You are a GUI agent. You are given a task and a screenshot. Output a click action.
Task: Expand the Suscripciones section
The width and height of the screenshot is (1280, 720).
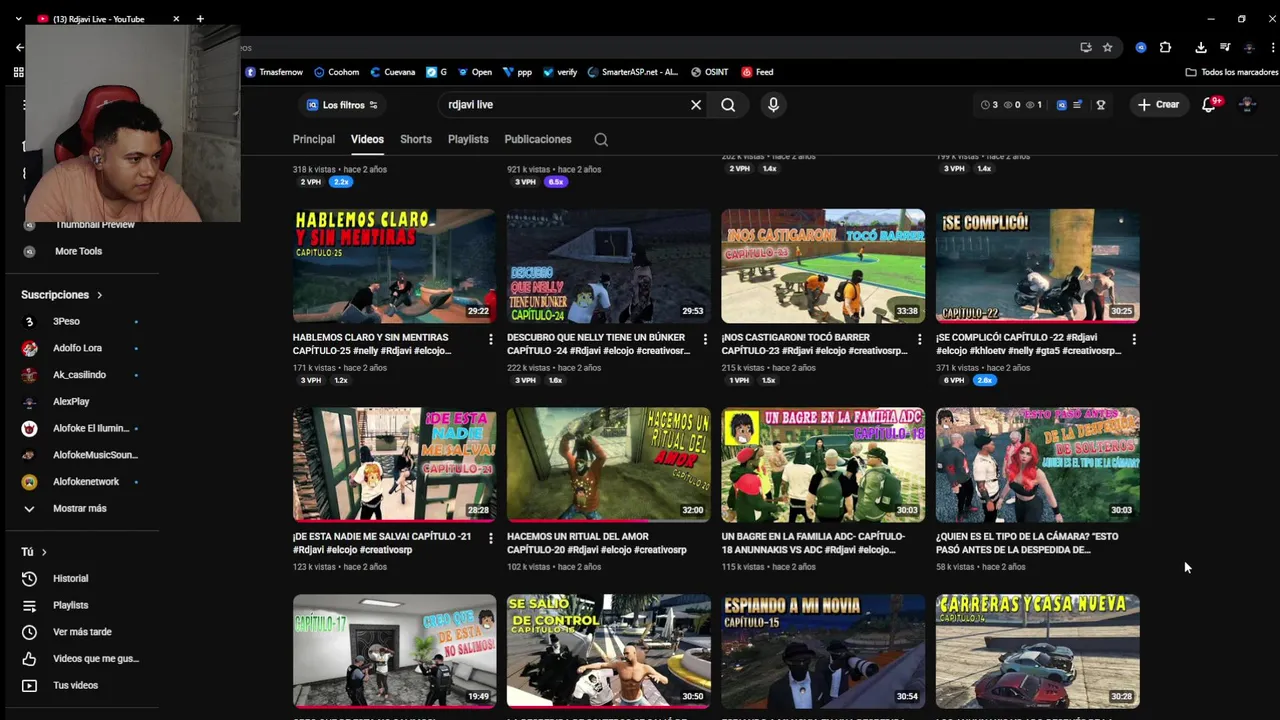(62, 295)
